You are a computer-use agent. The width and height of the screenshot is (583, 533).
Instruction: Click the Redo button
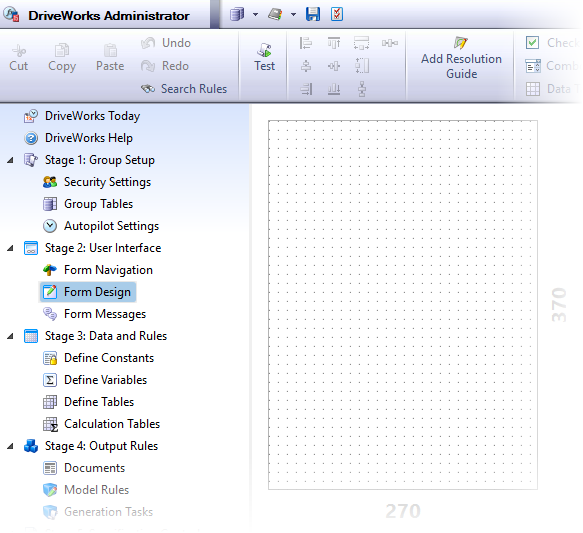pos(165,66)
